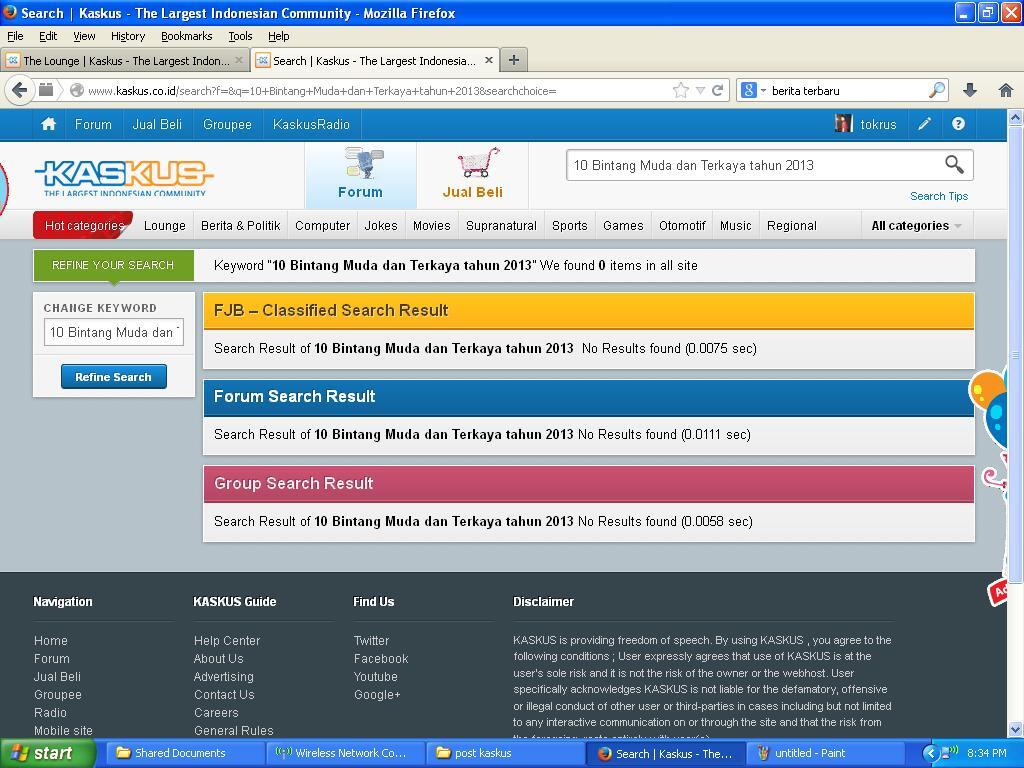Open the help question mark icon
Image resolution: width=1024 pixels, height=768 pixels.
(x=958, y=124)
